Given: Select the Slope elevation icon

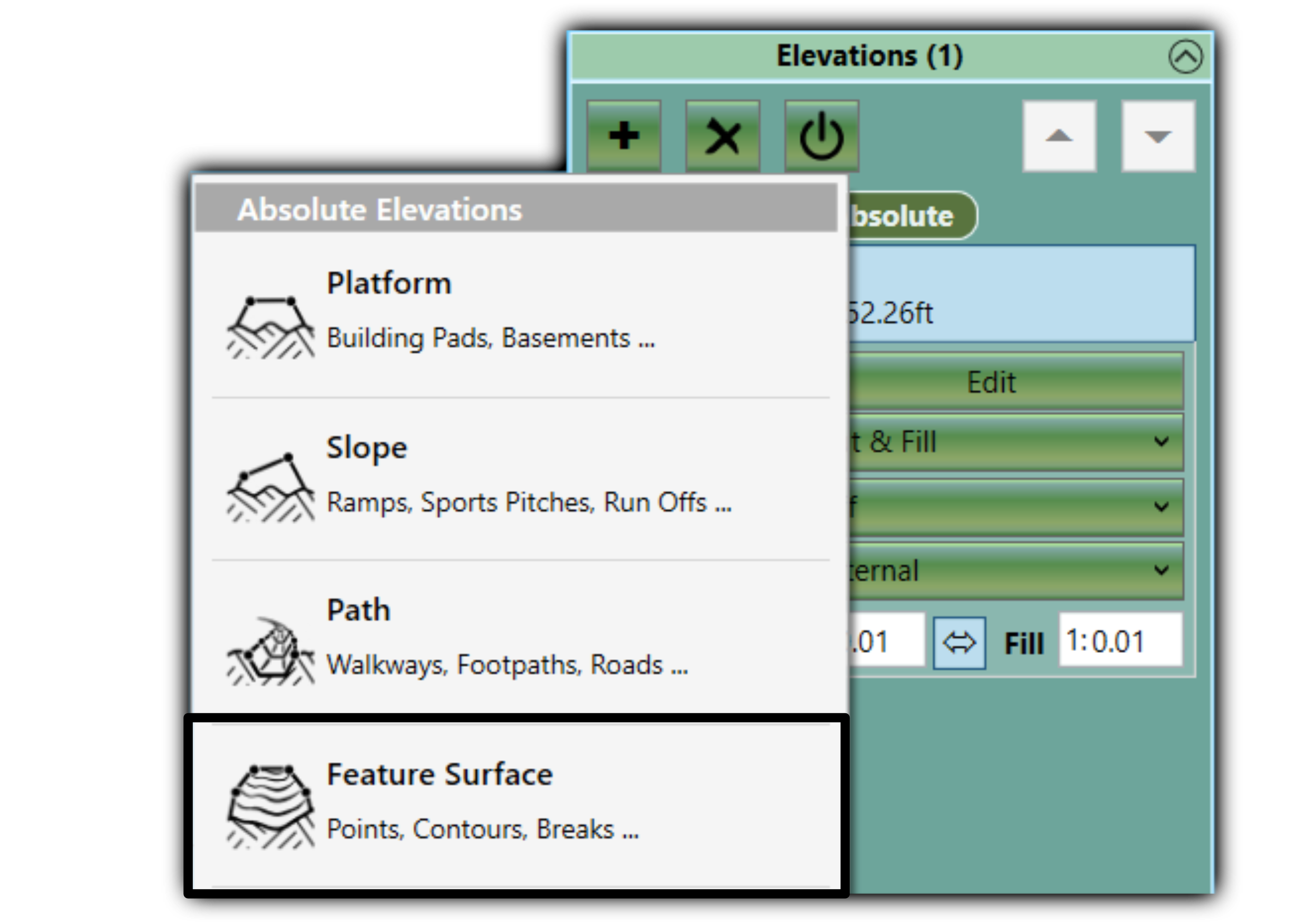Looking at the screenshot, I should (271, 488).
